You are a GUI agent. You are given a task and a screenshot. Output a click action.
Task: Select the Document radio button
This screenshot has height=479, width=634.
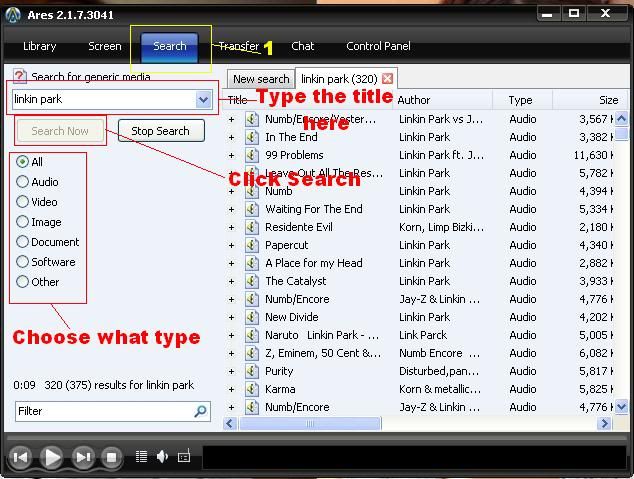click(22, 242)
